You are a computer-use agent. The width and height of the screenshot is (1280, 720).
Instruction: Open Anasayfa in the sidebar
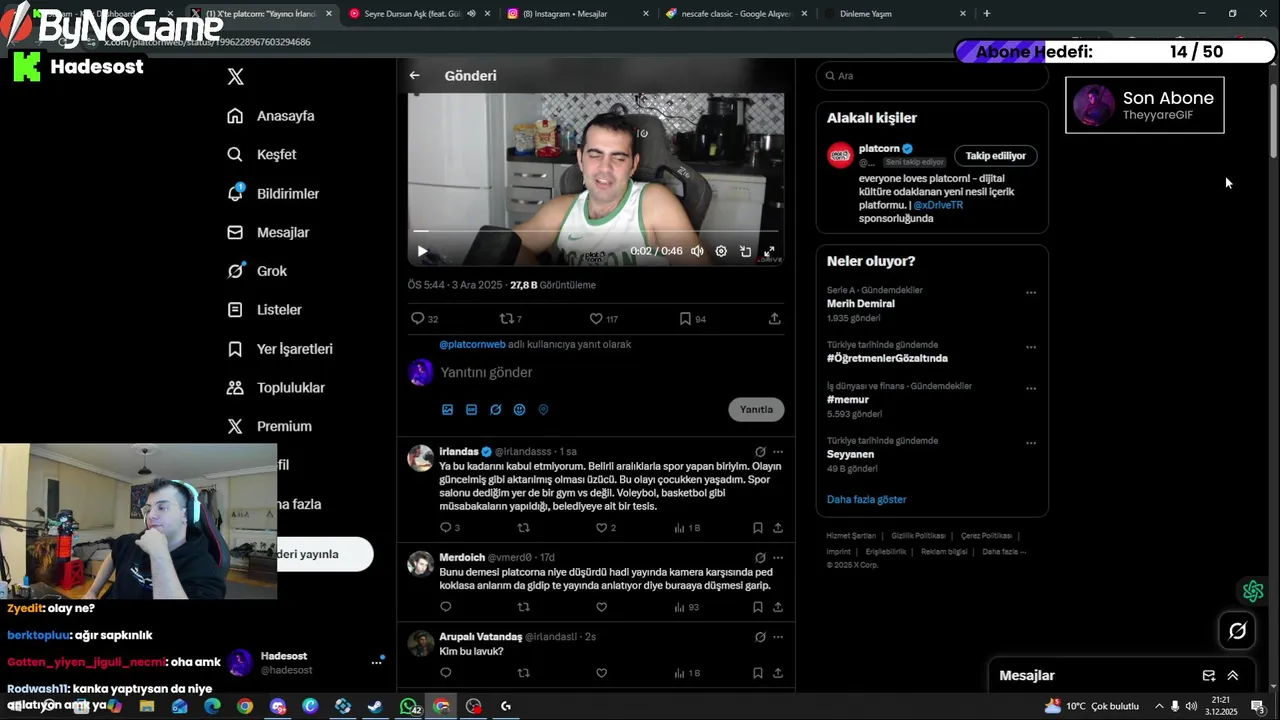(270, 116)
